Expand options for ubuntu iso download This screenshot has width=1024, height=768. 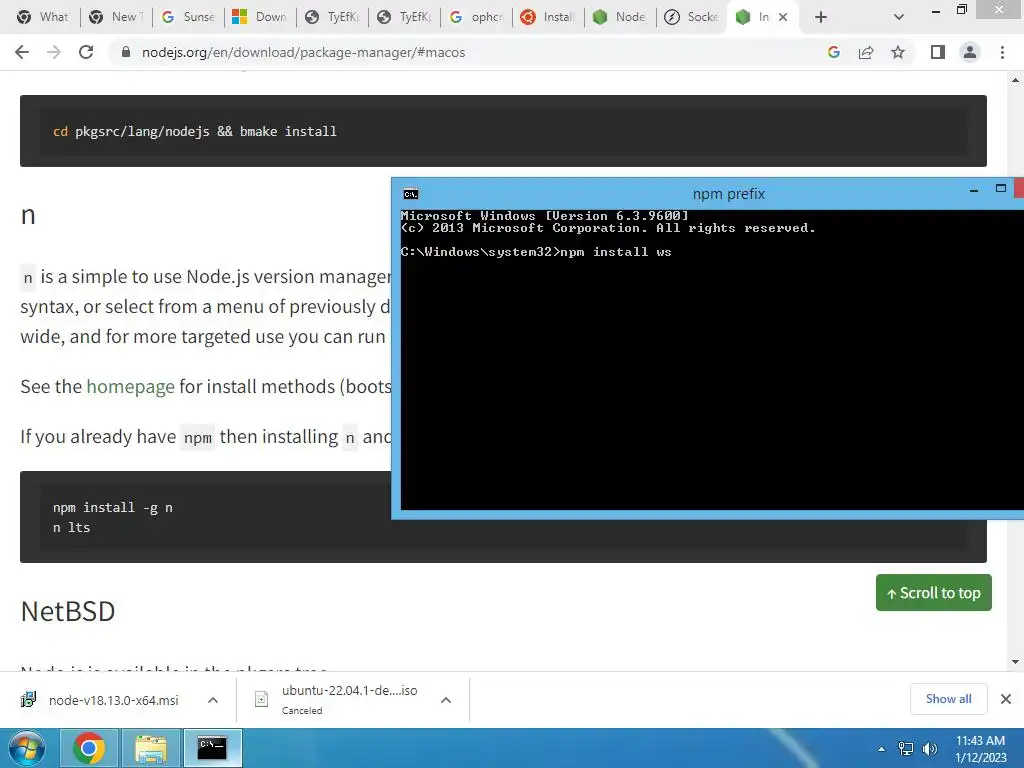point(446,700)
